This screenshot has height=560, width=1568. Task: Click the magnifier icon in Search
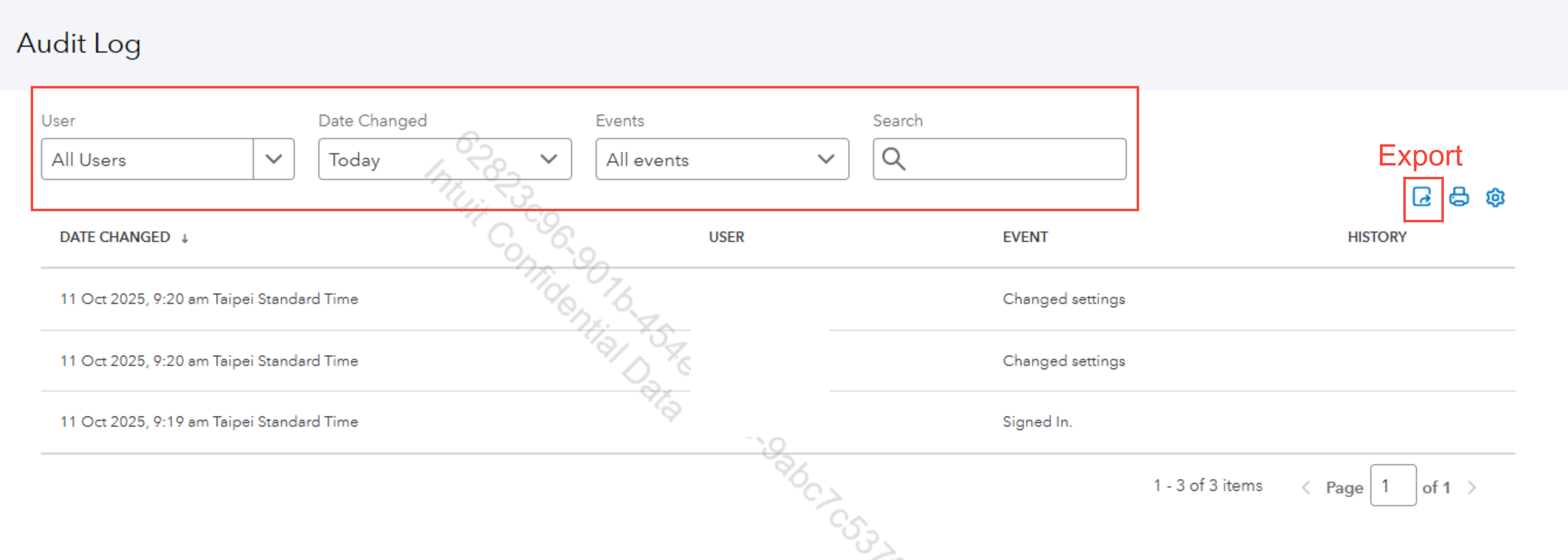[x=894, y=159]
